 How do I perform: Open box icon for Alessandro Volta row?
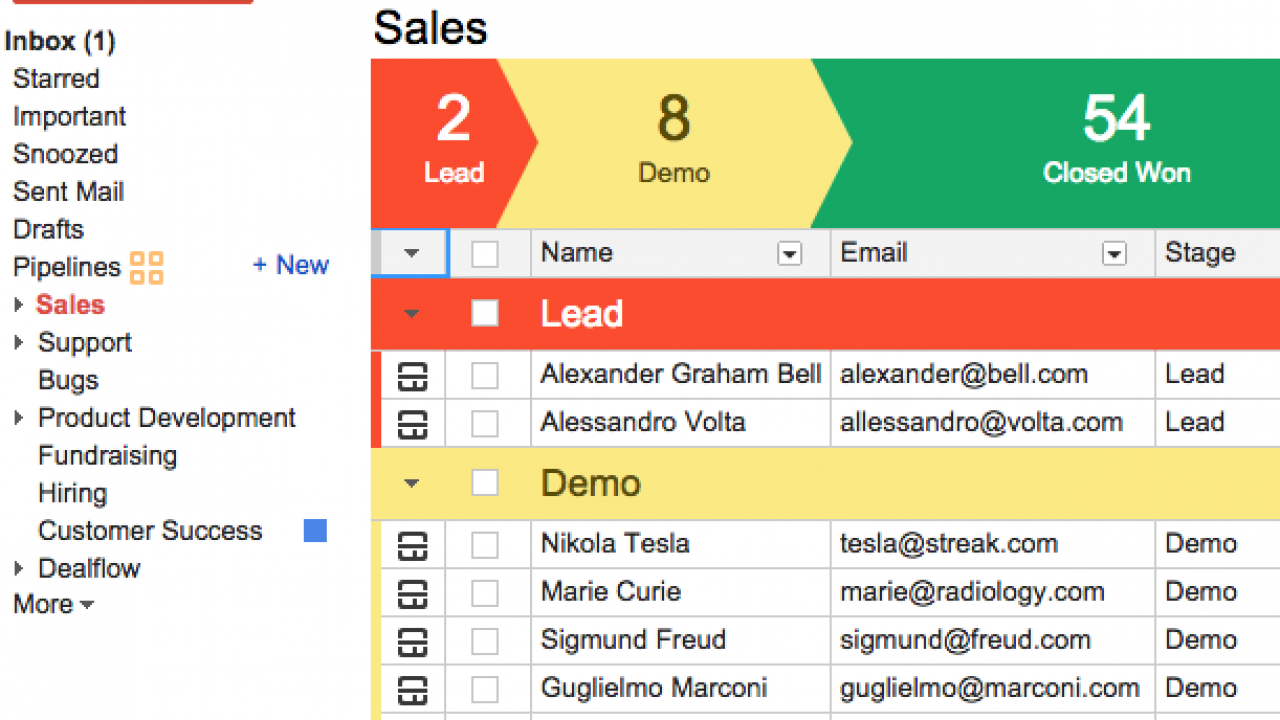tap(413, 423)
